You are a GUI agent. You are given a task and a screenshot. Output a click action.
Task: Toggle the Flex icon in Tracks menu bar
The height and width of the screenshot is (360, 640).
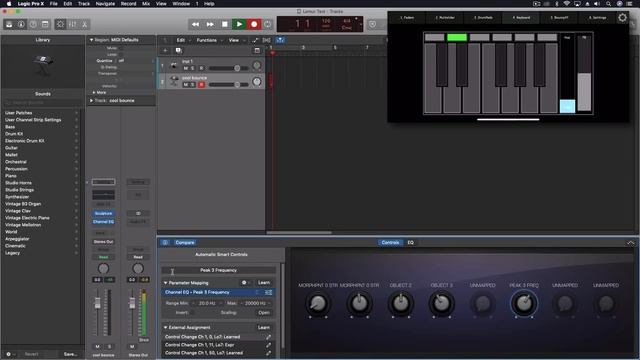[267, 40]
